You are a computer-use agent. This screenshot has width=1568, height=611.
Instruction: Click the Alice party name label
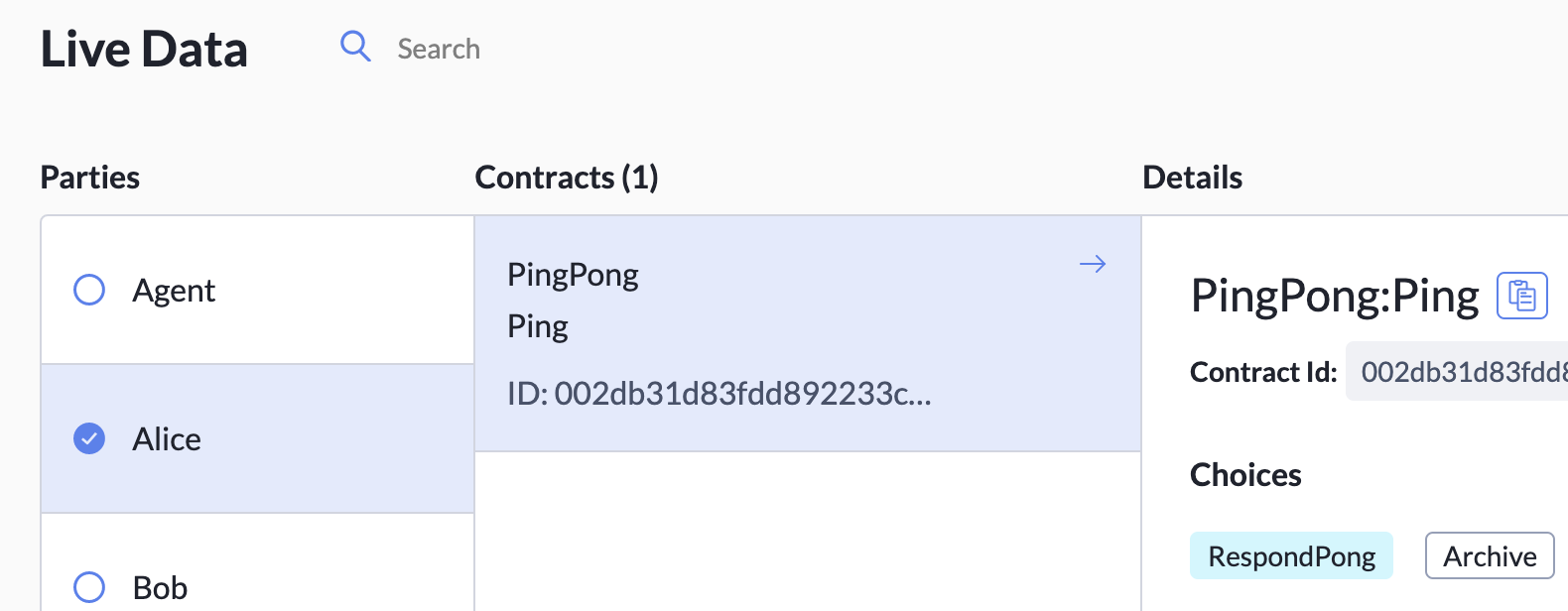click(167, 439)
